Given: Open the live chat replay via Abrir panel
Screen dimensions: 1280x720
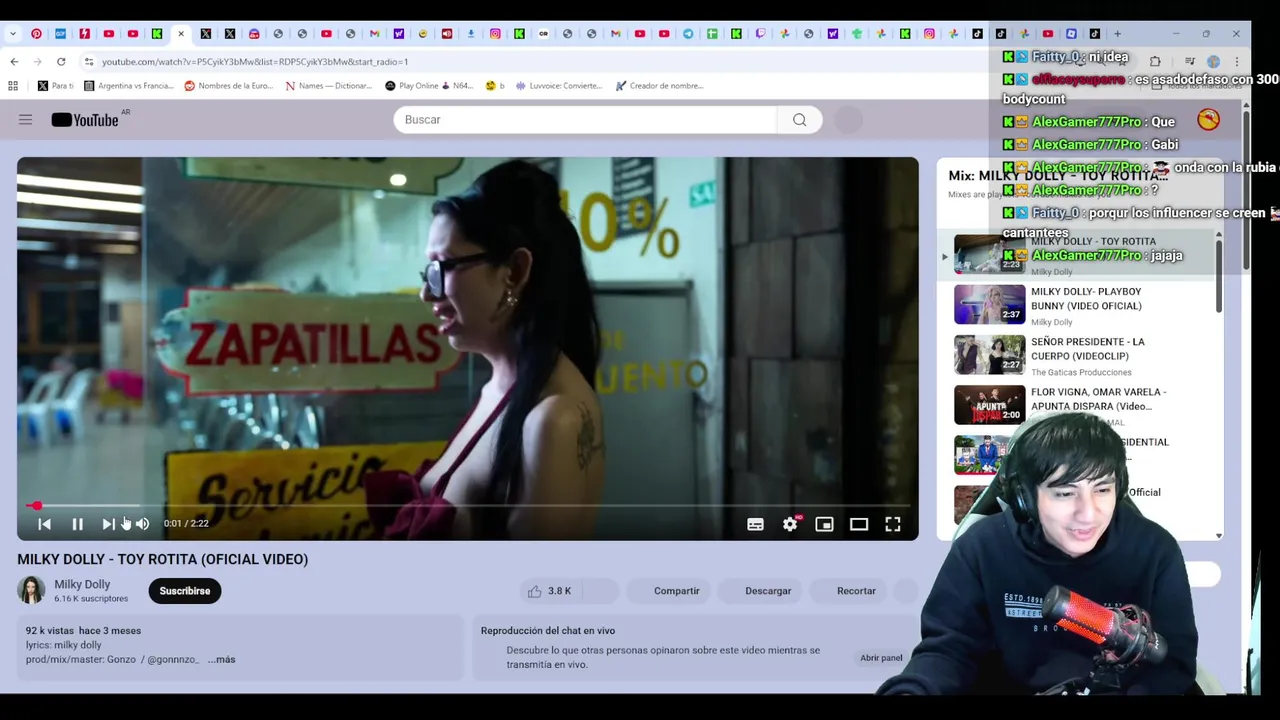Looking at the screenshot, I should click(x=881, y=658).
